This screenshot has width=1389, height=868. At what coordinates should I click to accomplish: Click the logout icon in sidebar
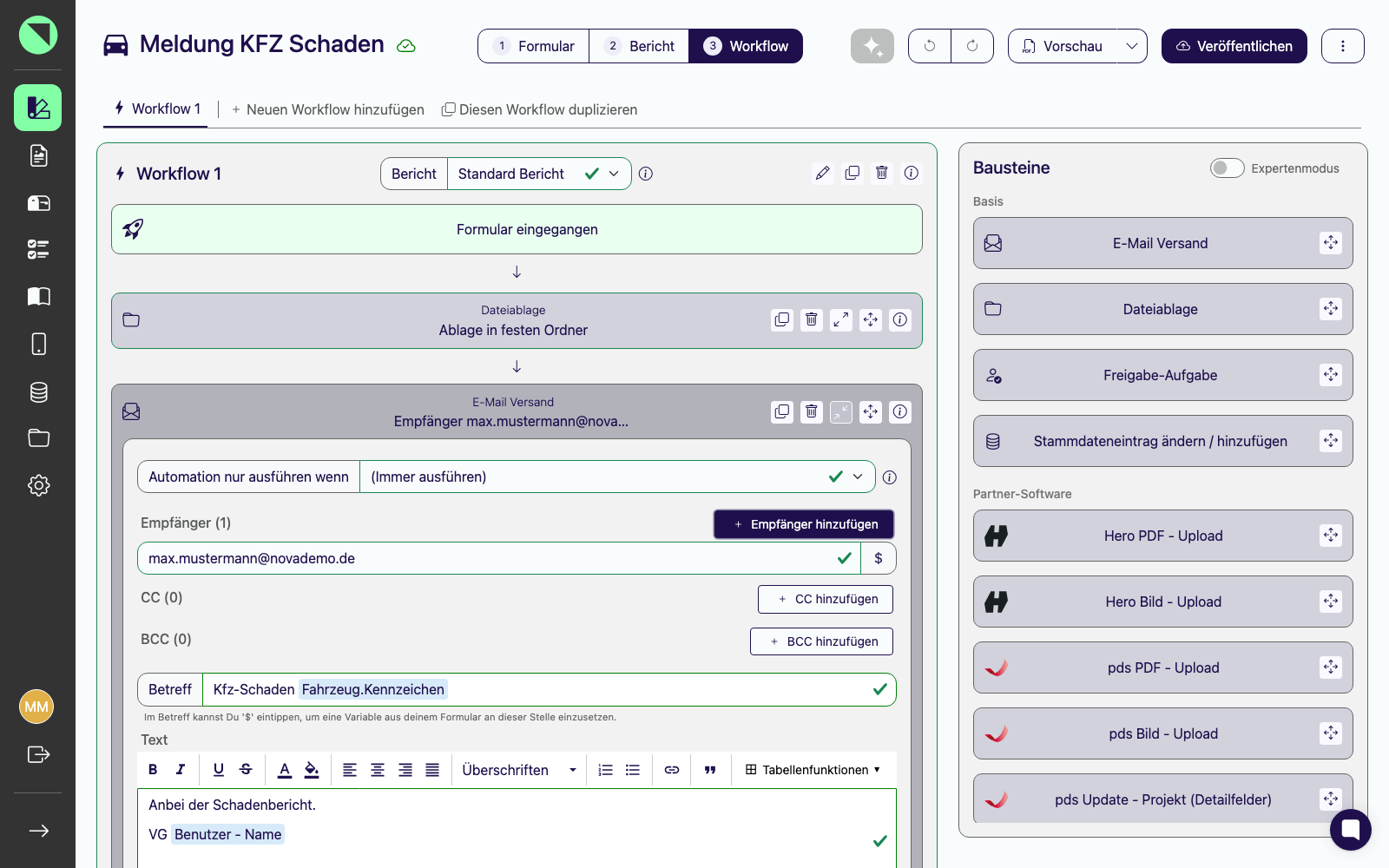pyautogui.click(x=38, y=754)
